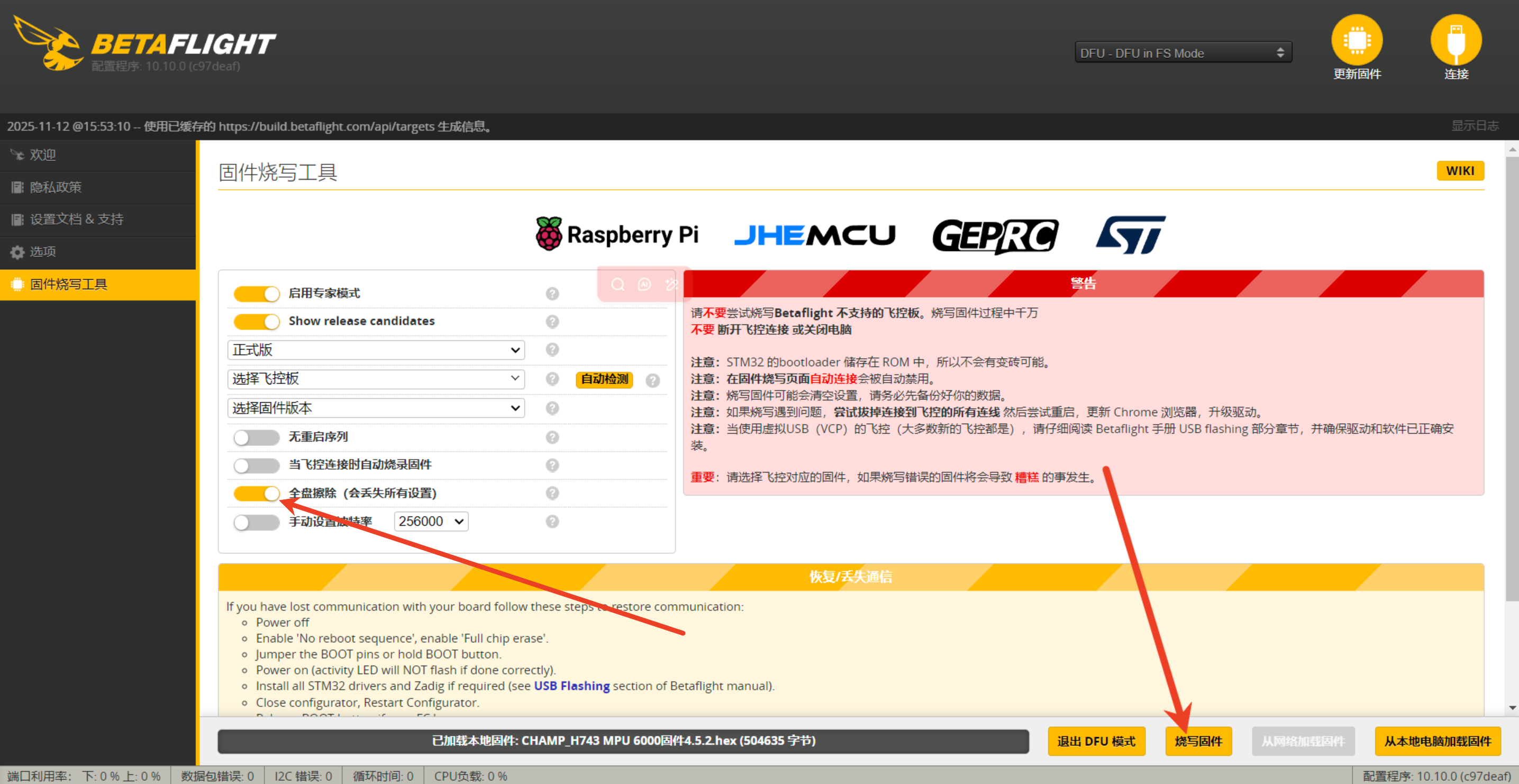Click help icon for Show release candidates
1519x784 pixels.
[552, 322]
